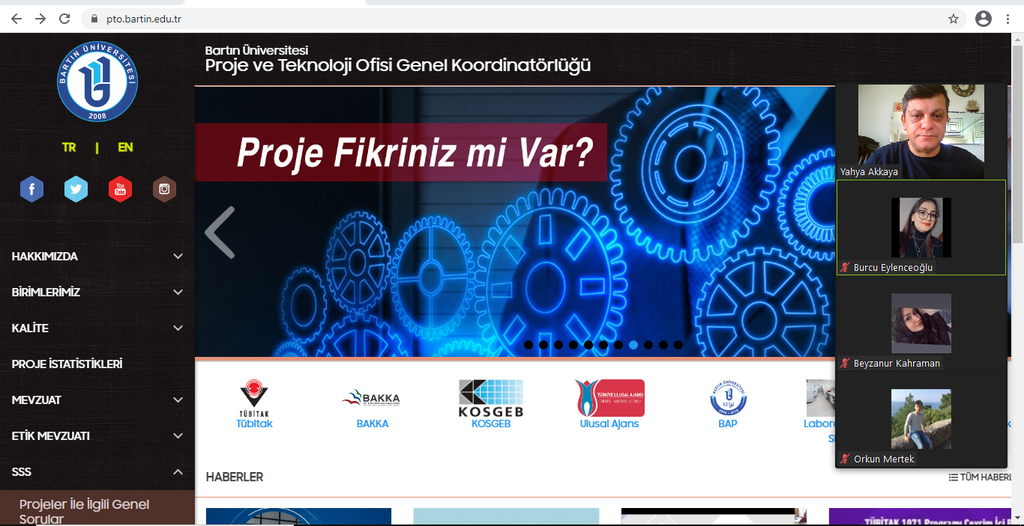This screenshot has width=1024, height=526.
Task: Click the Ulusal Ajans logo
Action: coord(609,398)
